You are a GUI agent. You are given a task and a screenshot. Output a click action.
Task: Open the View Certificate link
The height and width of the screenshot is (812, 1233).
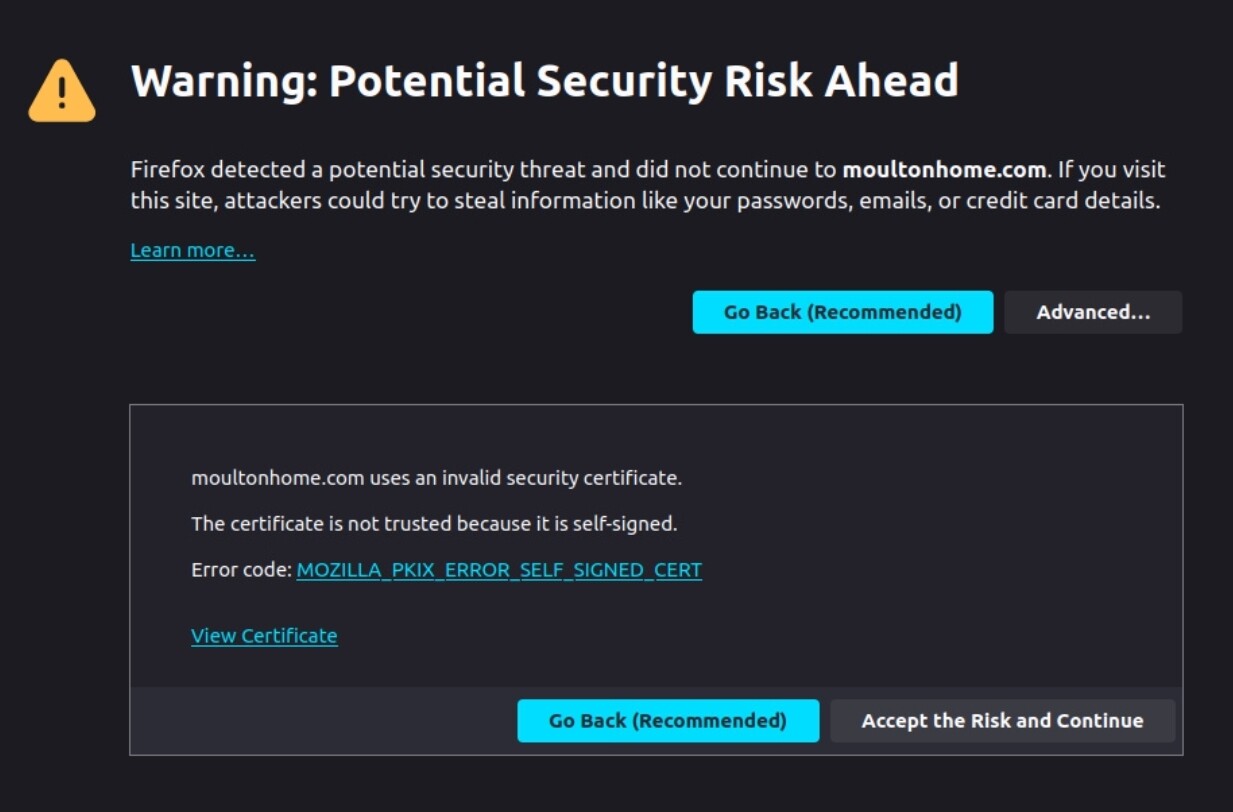pyautogui.click(x=264, y=636)
